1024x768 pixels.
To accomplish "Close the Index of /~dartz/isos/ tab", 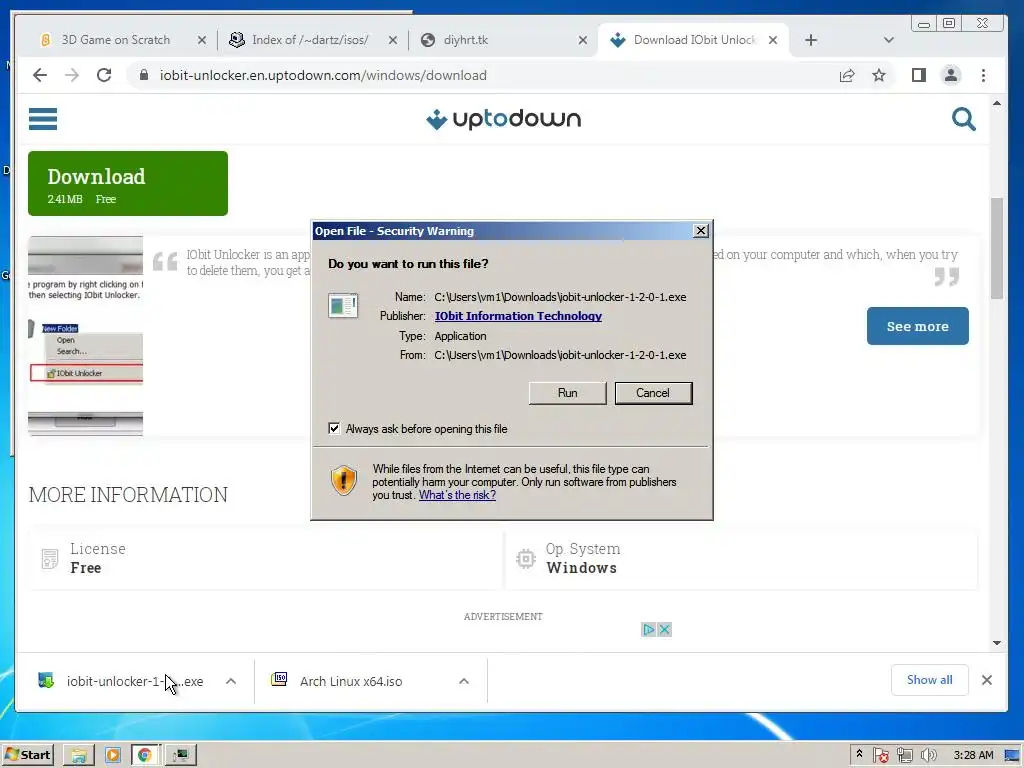I will (392, 40).
